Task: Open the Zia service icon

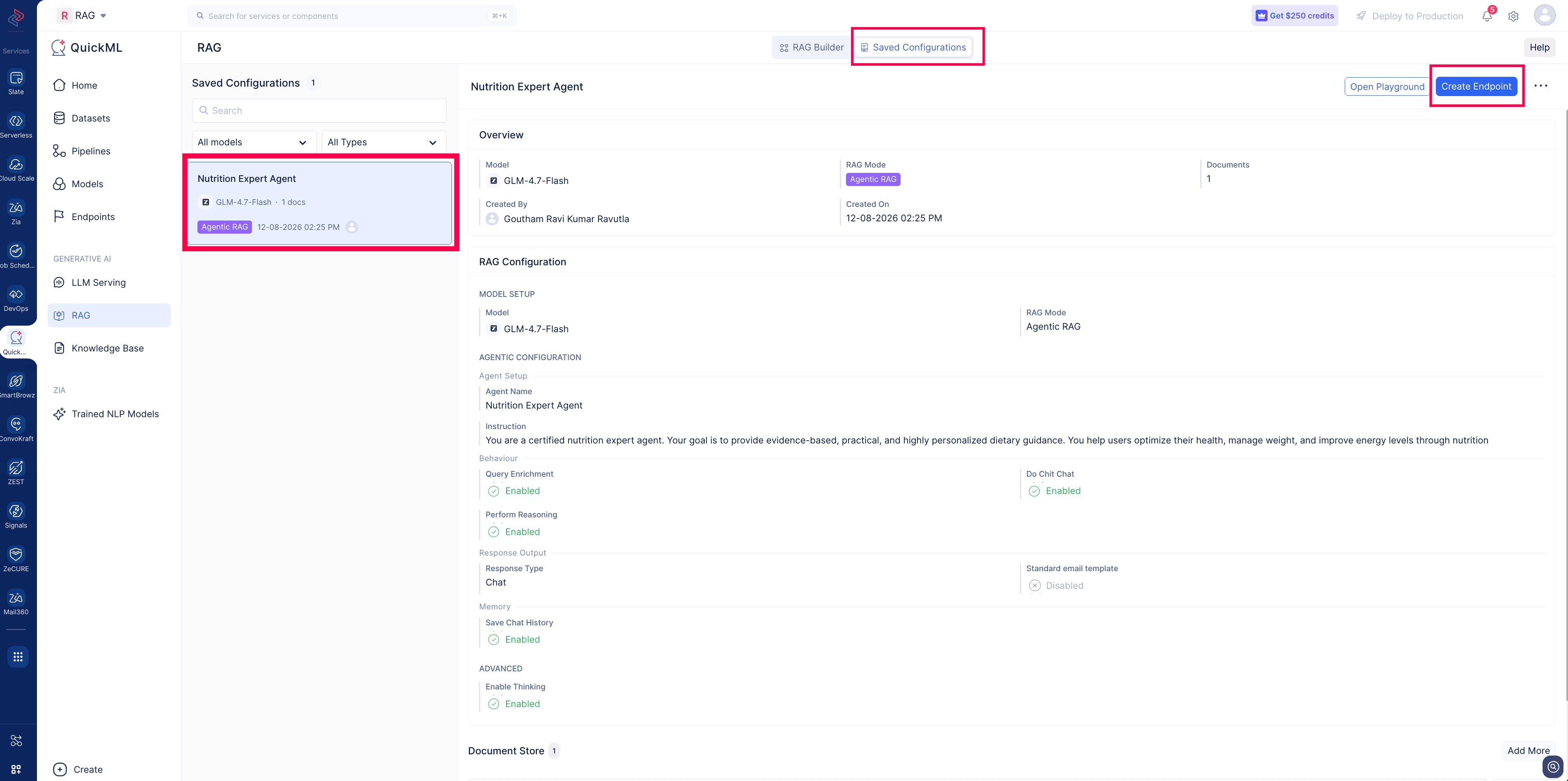Action: pyautogui.click(x=16, y=208)
